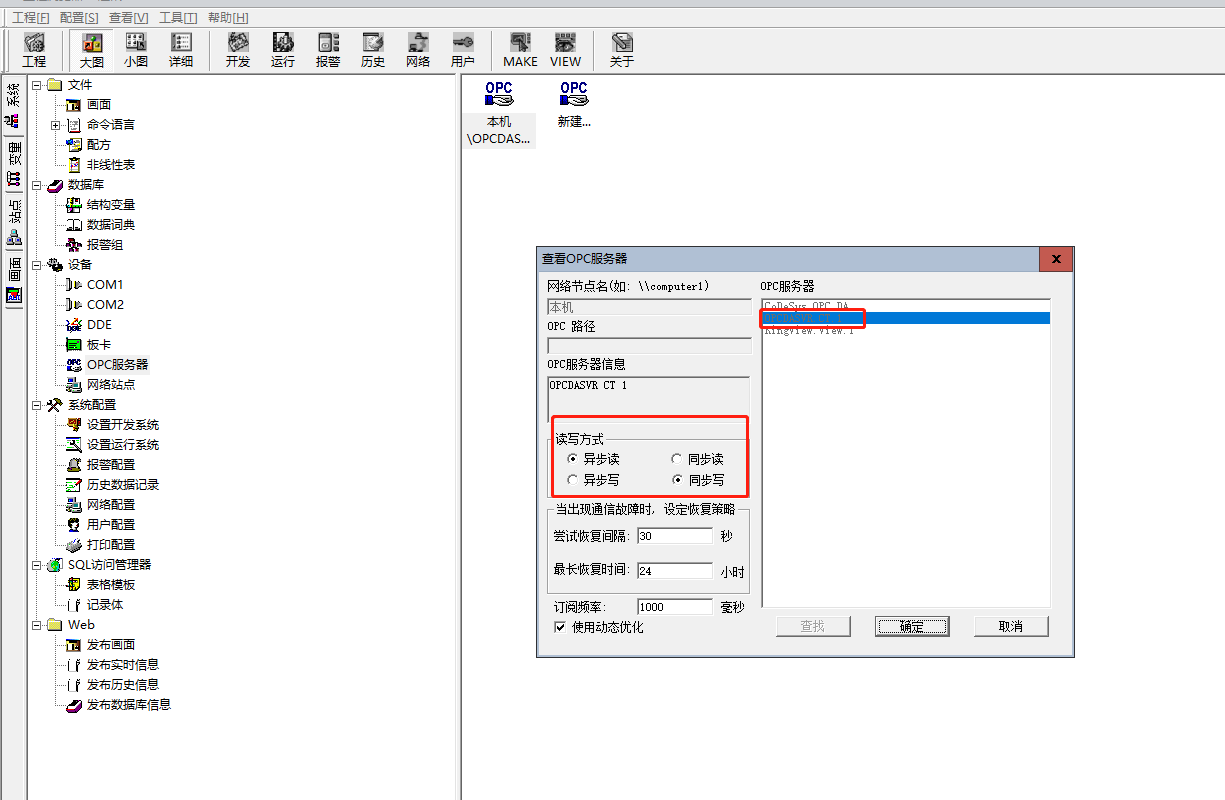Viewport: 1225px width, 800px height.
Task: Switch to the 站点 side tab
Action: point(13,222)
